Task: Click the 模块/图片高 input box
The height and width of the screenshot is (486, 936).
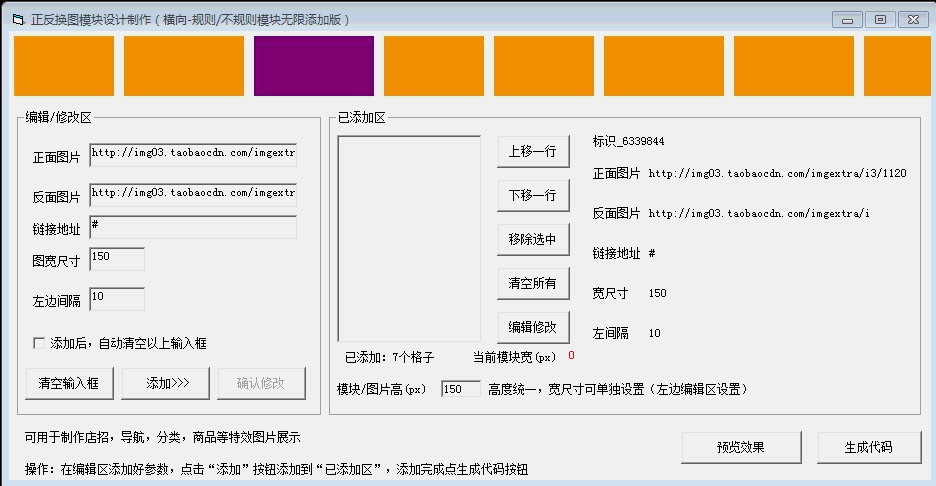Action: pyautogui.click(x=460, y=389)
